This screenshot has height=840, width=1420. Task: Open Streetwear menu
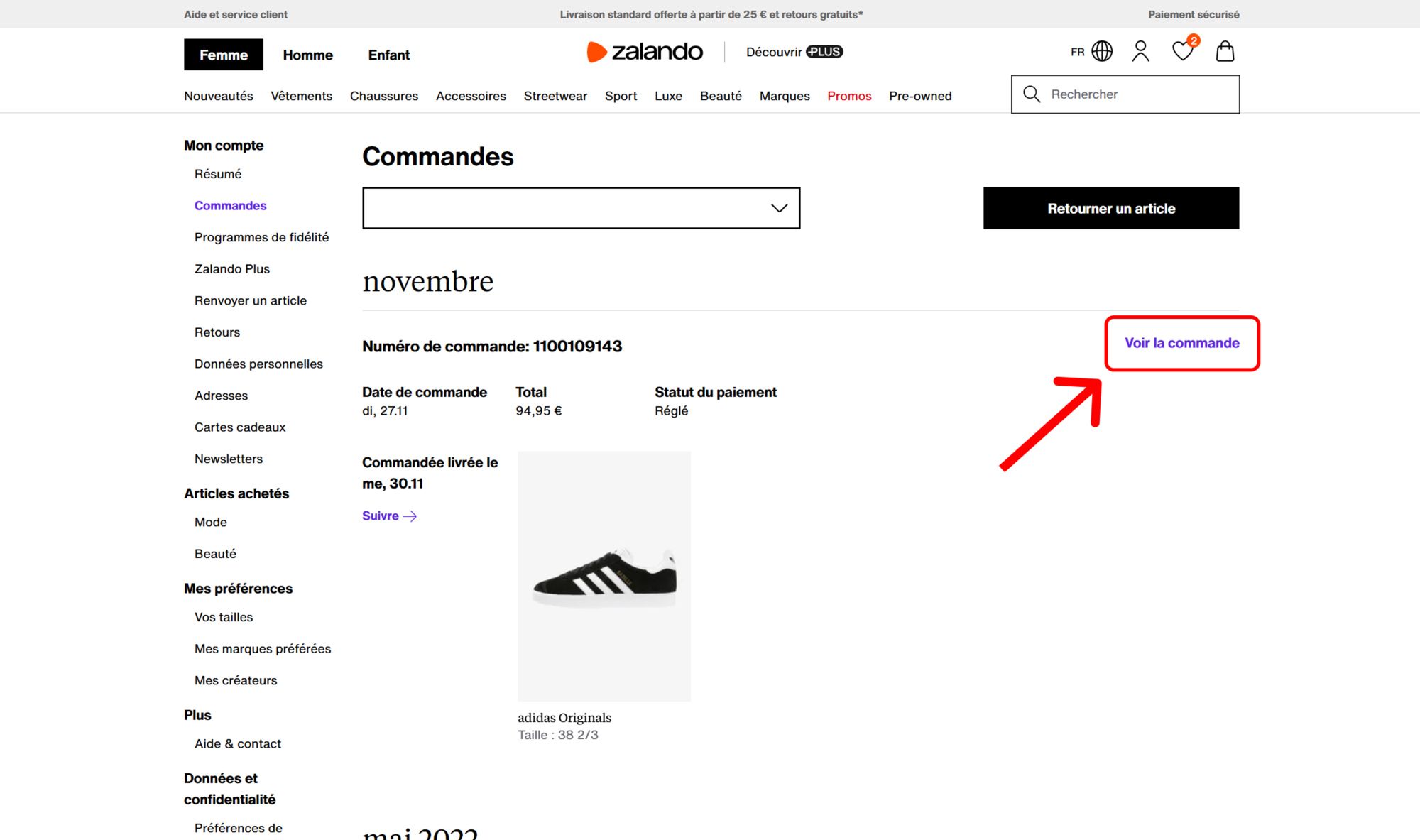(x=555, y=96)
